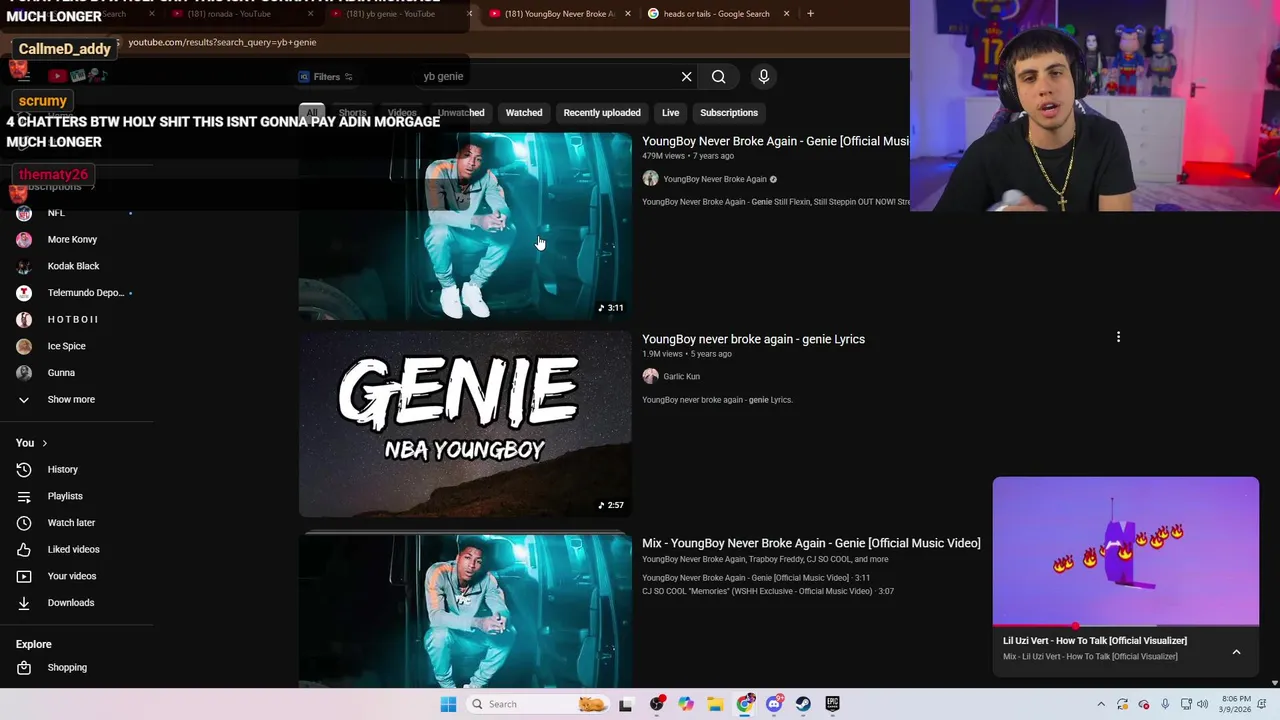Open the YoungBoy Never Broke Again channel name
This screenshot has height=720, width=1280.
[715, 179]
